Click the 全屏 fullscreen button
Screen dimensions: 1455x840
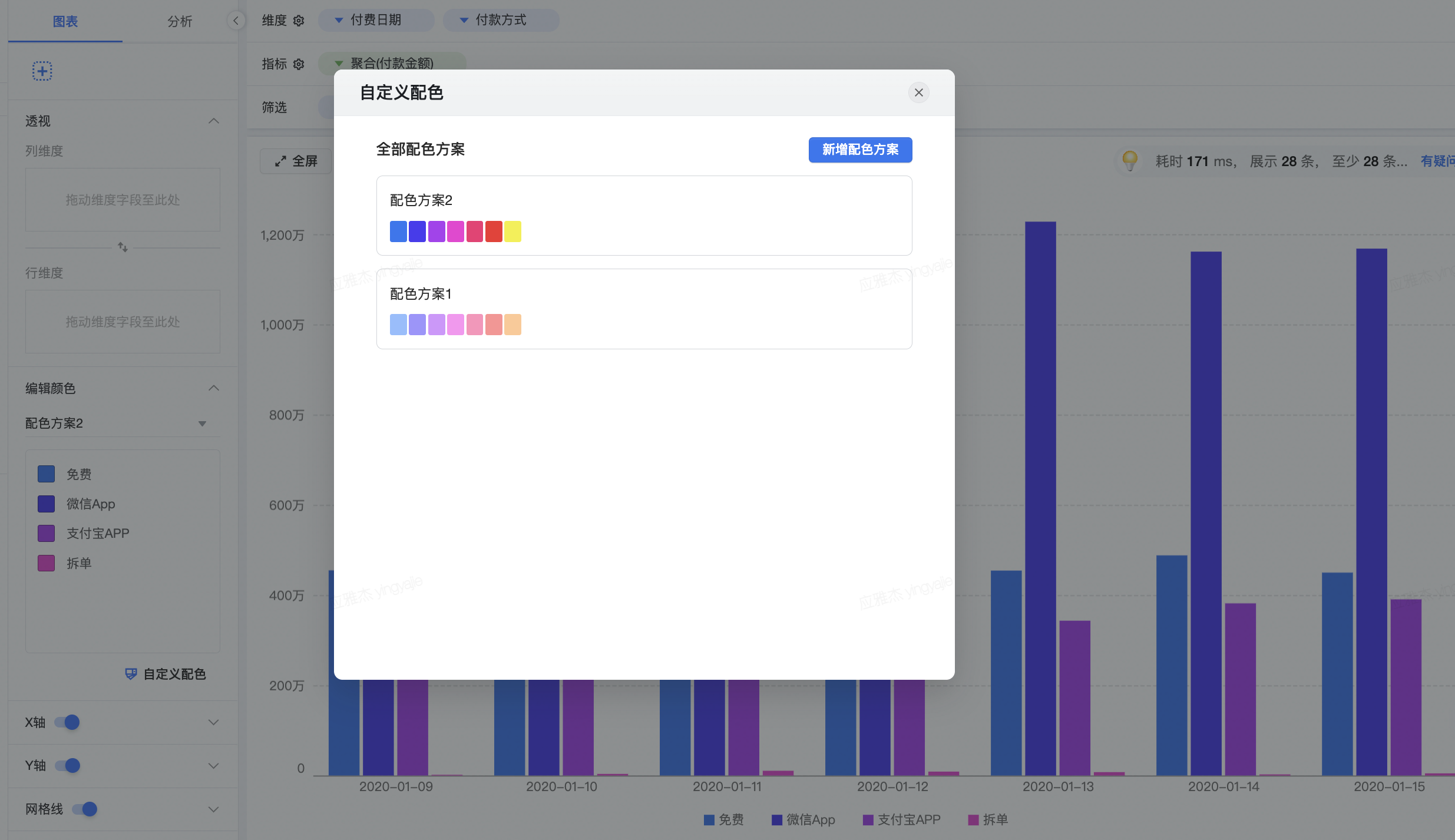point(296,161)
